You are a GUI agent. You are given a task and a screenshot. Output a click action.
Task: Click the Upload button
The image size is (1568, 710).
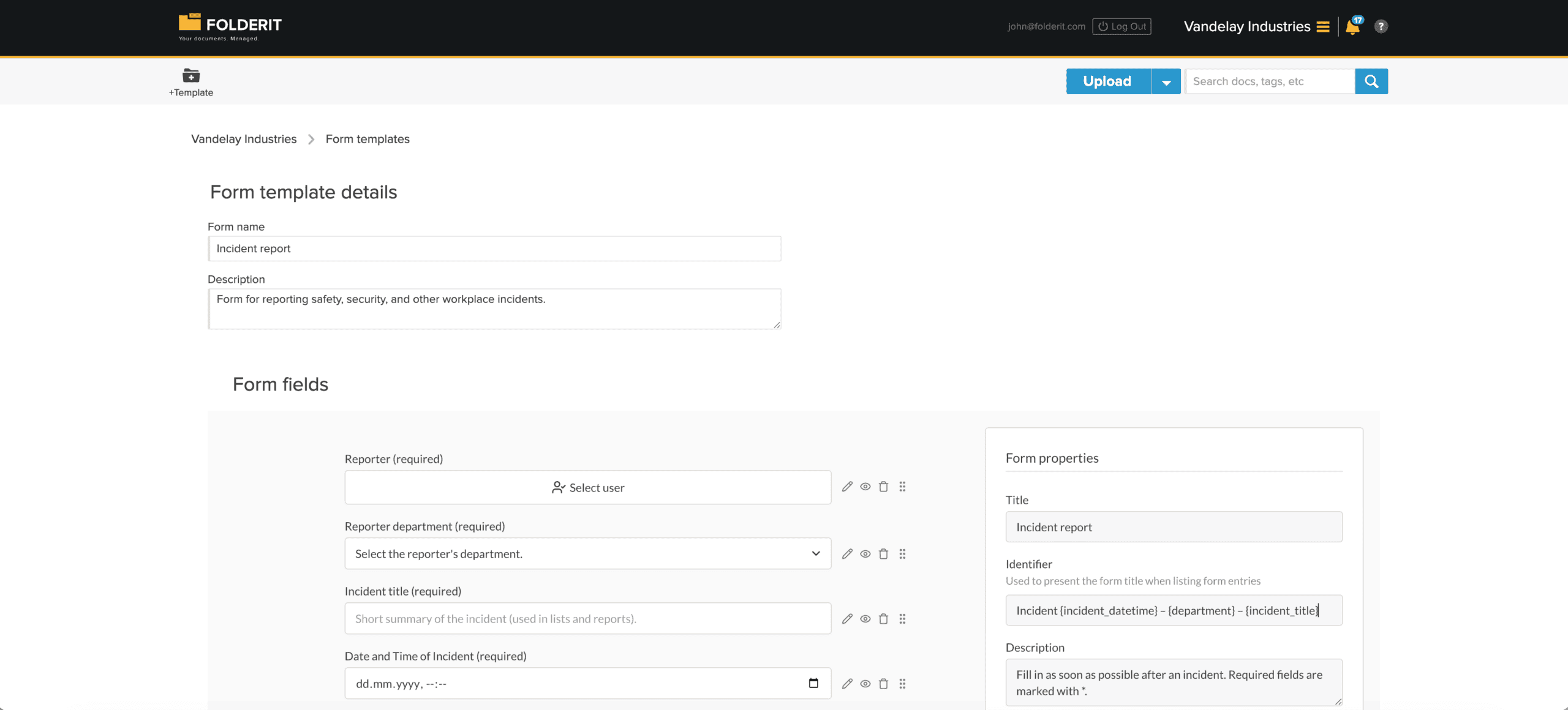pos(1107,81)
